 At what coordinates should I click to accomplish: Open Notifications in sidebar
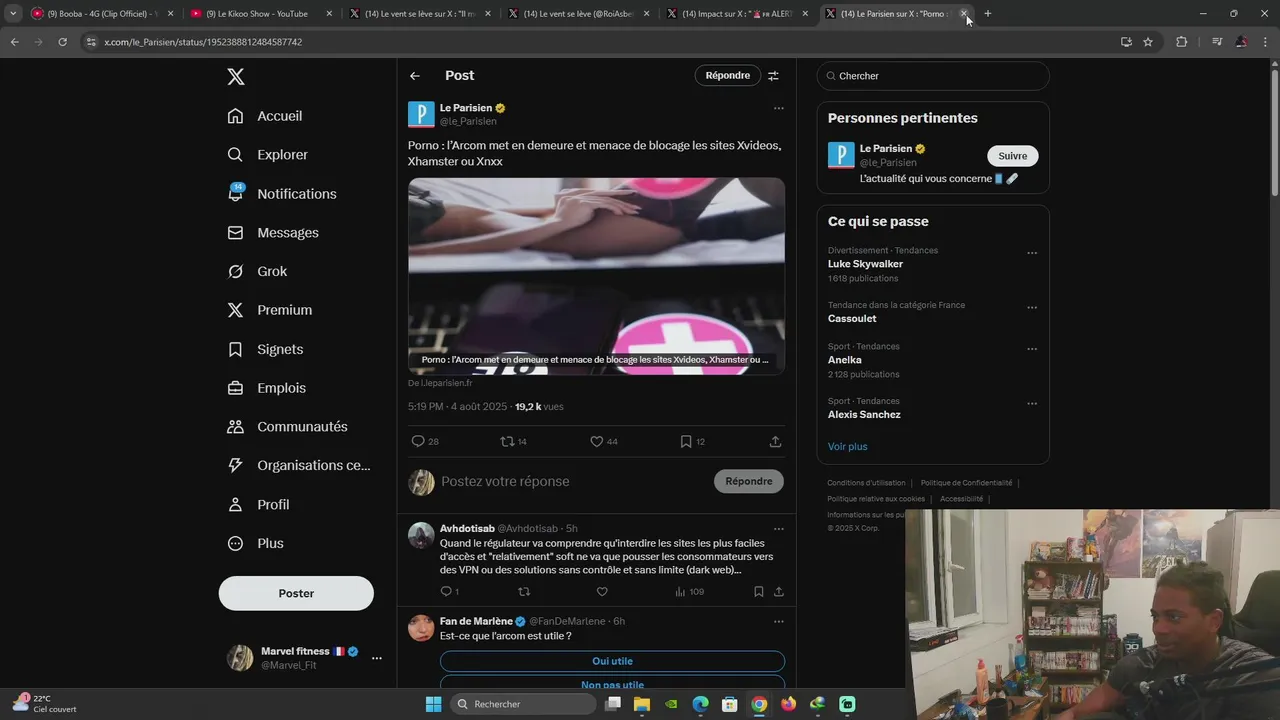(282, 194)
